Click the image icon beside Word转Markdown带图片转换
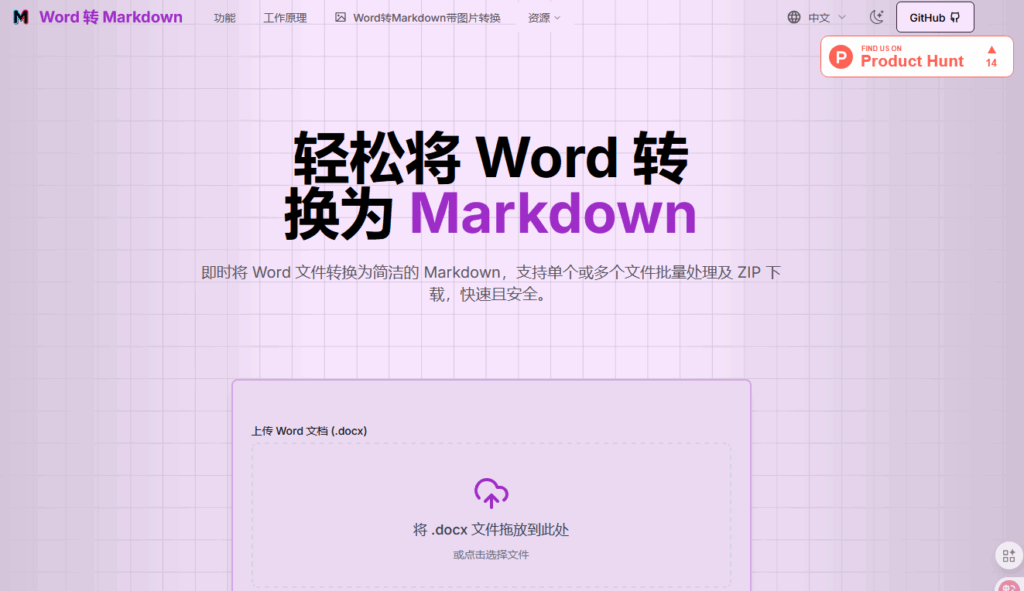This screenshot has width=1024, height=591. point(340,17)
